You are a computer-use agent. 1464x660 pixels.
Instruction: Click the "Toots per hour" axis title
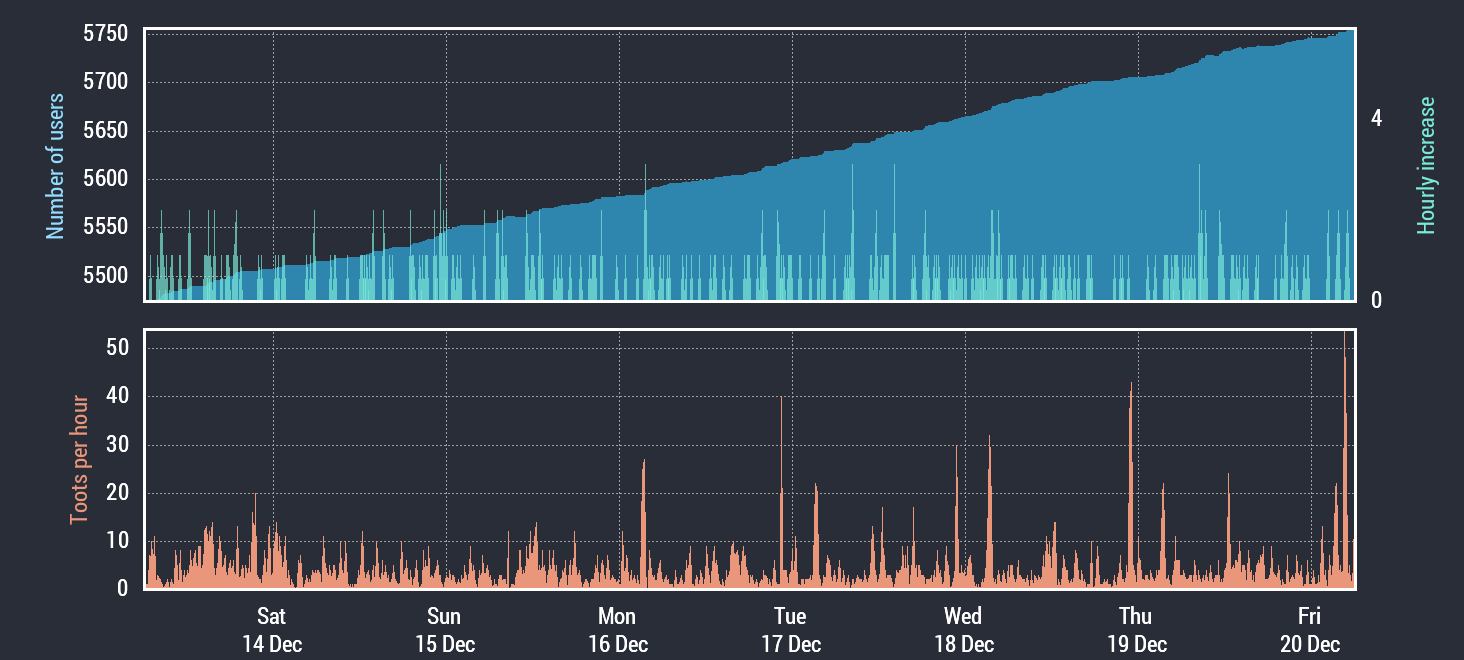tap(79, 460)
